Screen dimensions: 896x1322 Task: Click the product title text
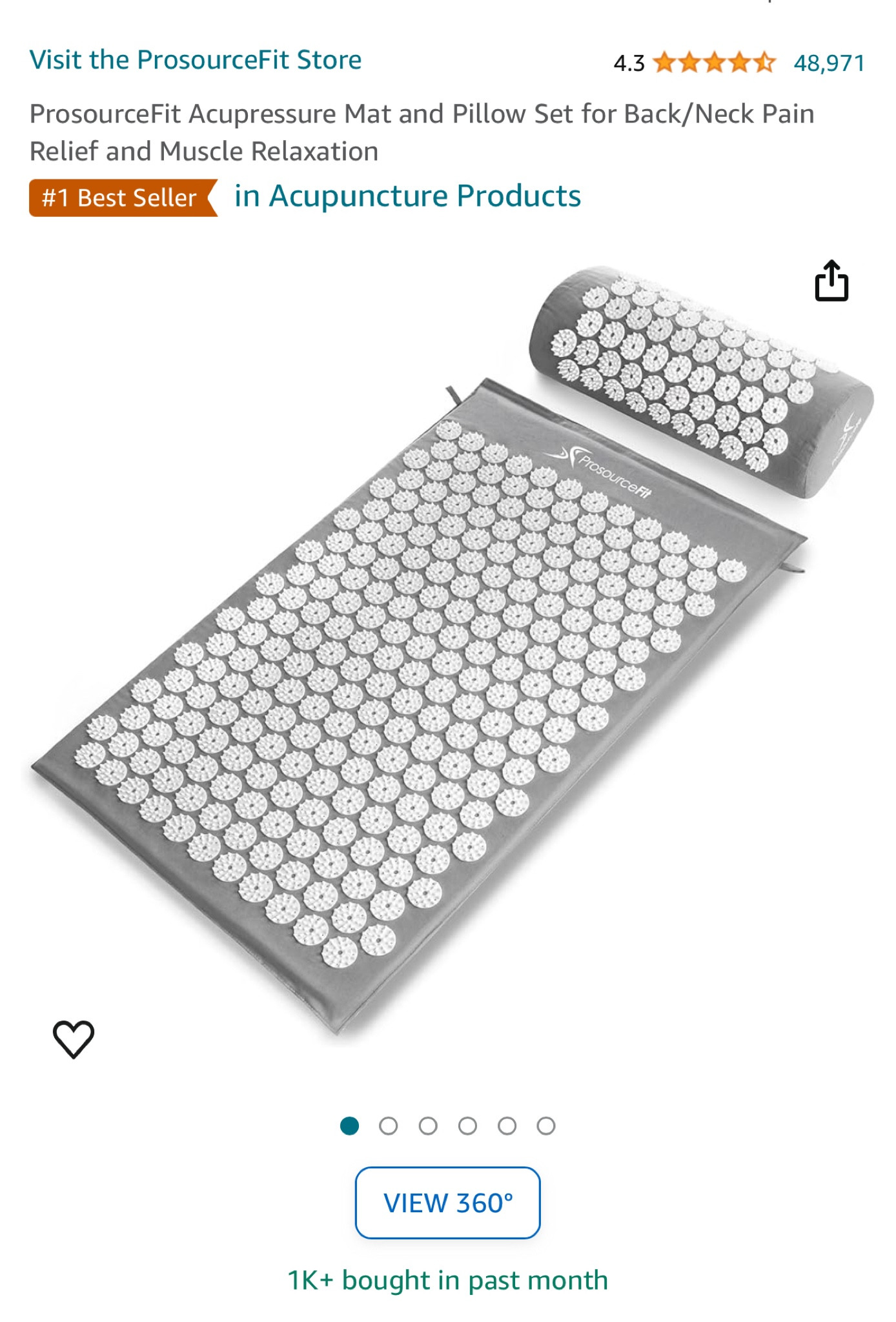pos(422,132)
